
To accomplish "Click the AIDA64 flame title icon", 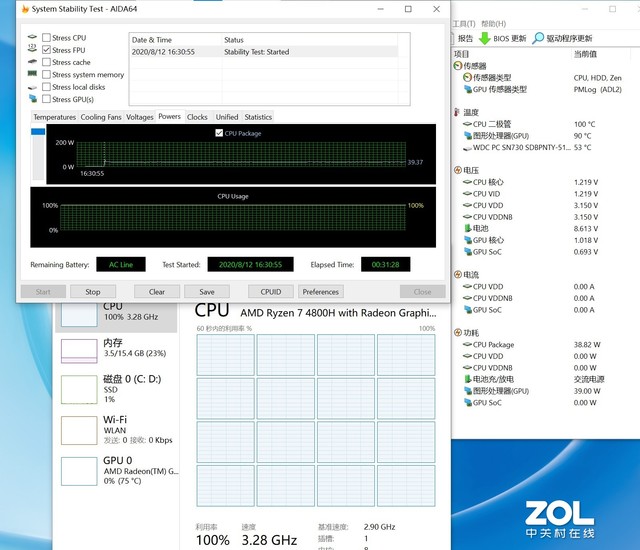I will click(24, 9).
